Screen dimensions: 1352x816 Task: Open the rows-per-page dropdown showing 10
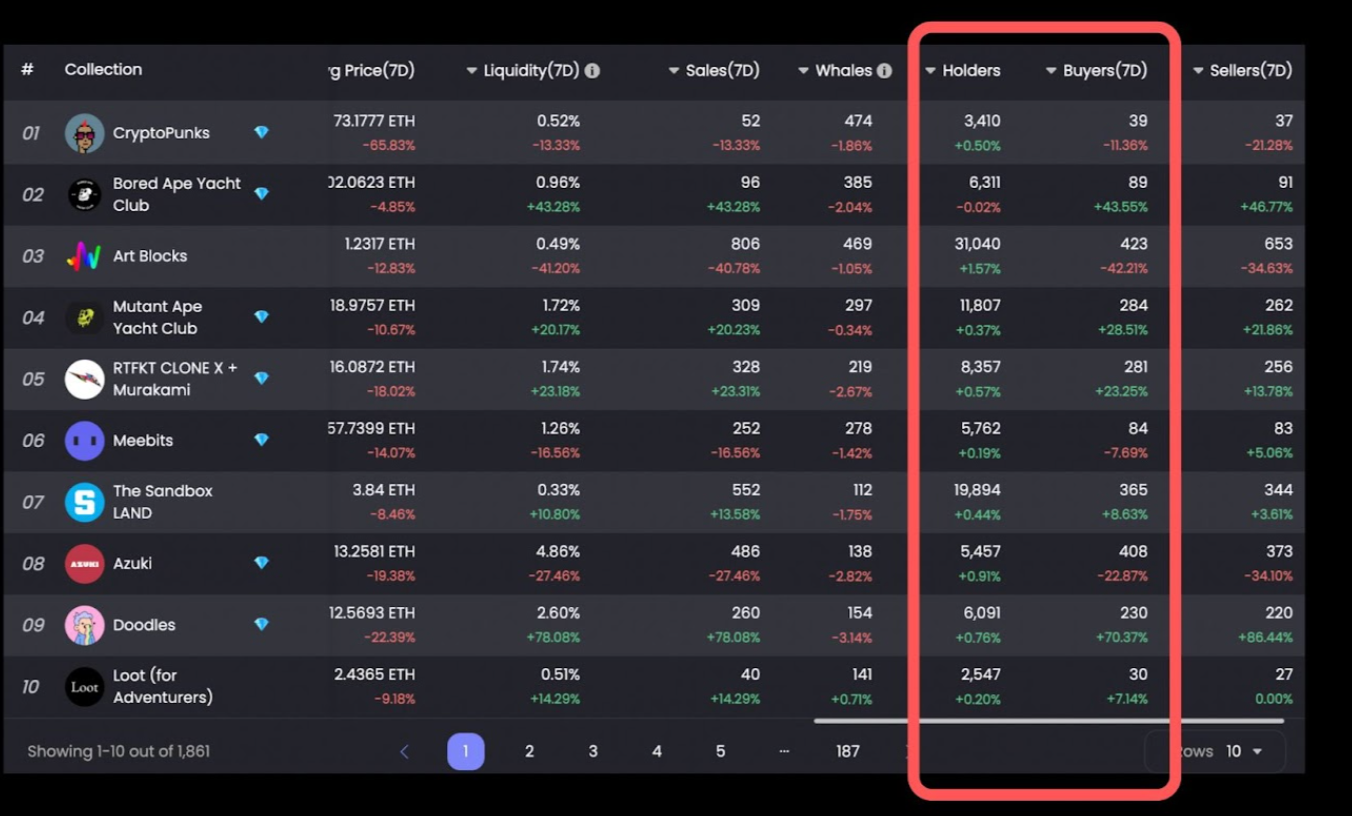(x=1244, y=751)
